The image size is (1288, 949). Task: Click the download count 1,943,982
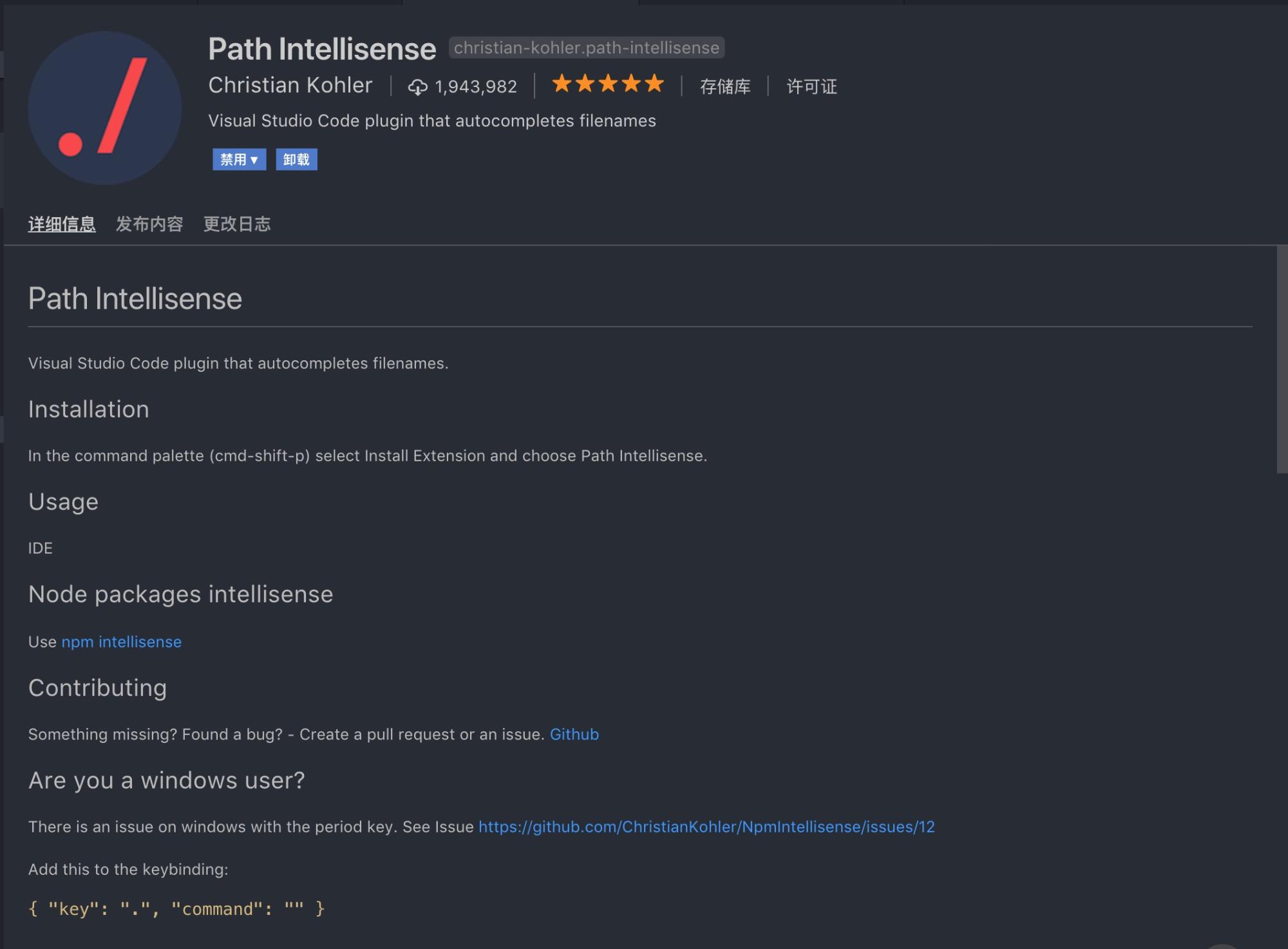tap(475, 87)
